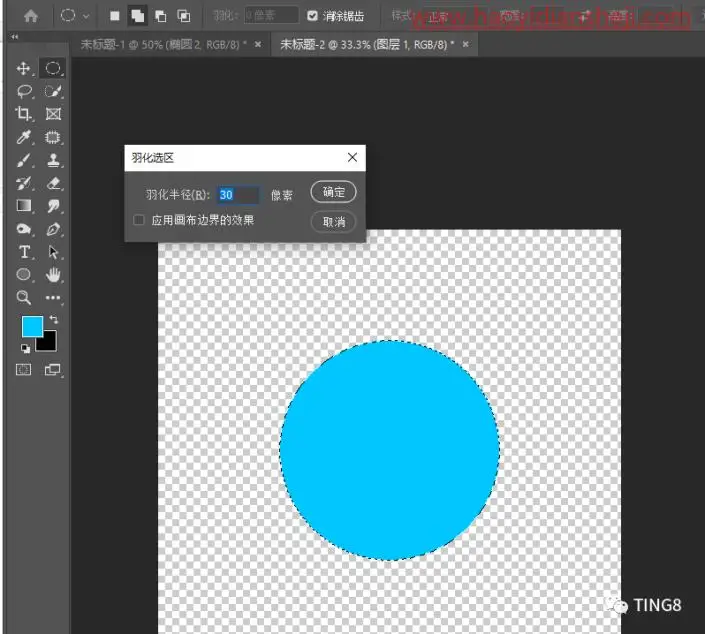The height and width of the screenshot is (634, 705).
Task: Select the Move tool
Action: point(23,68)
